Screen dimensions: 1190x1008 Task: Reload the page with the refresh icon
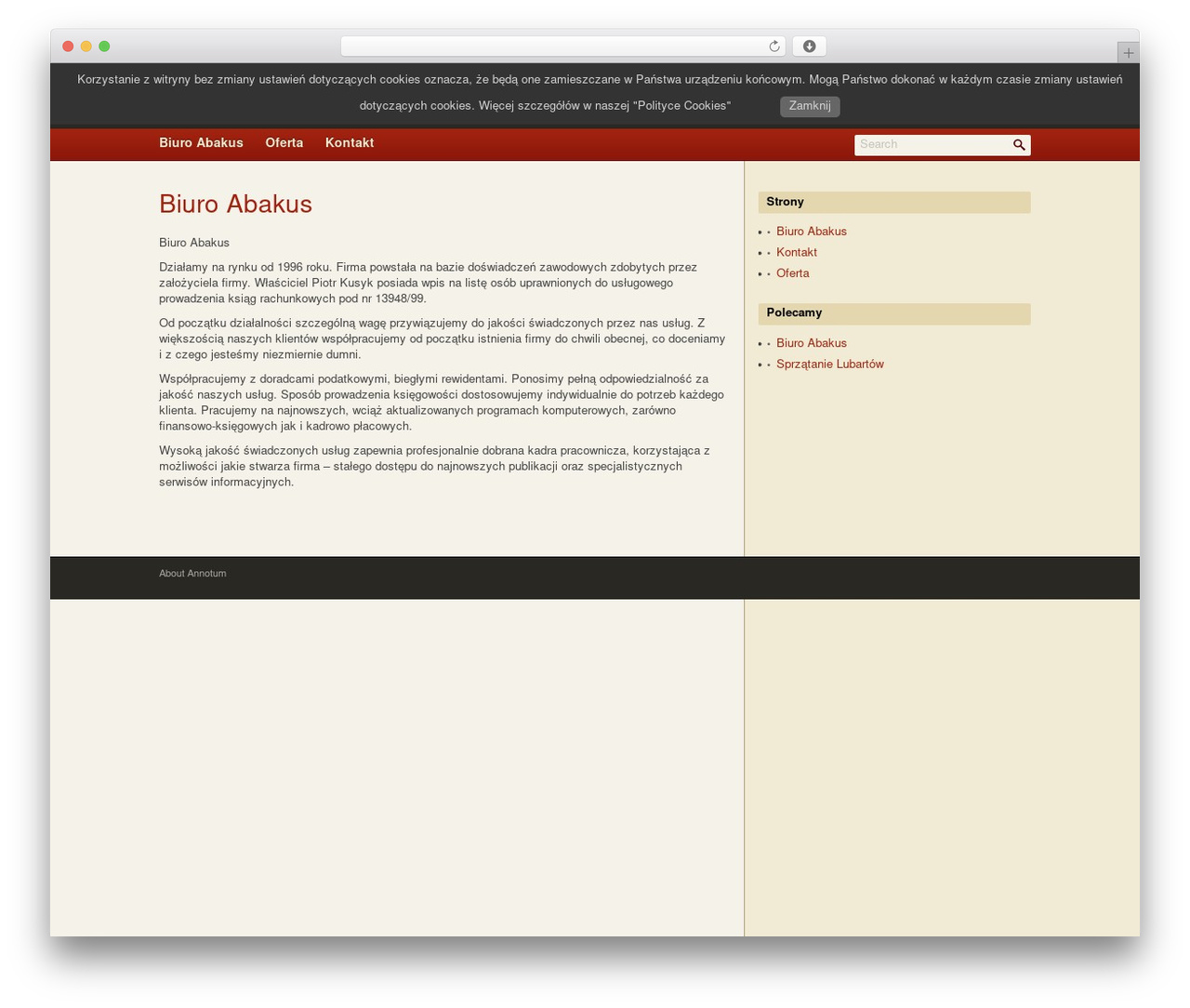tap(774, 46)
